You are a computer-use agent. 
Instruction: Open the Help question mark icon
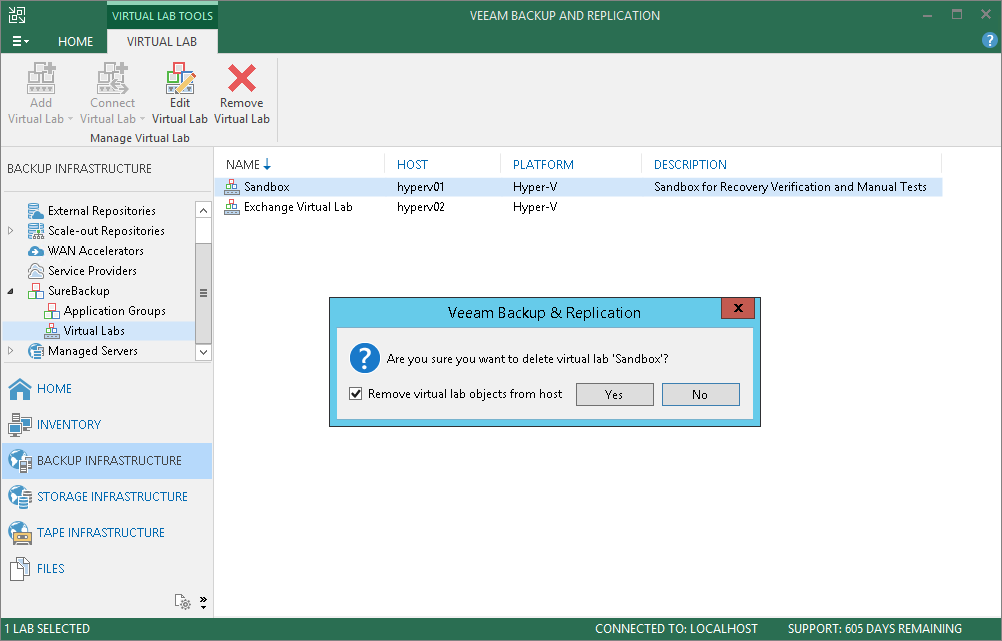tap(989, 40)
